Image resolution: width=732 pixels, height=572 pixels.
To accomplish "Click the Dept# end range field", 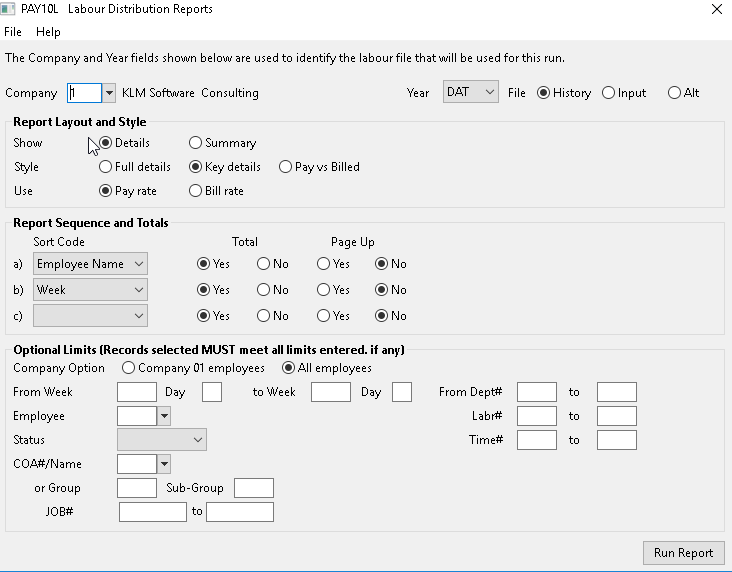I will click(x=617, y=392).
